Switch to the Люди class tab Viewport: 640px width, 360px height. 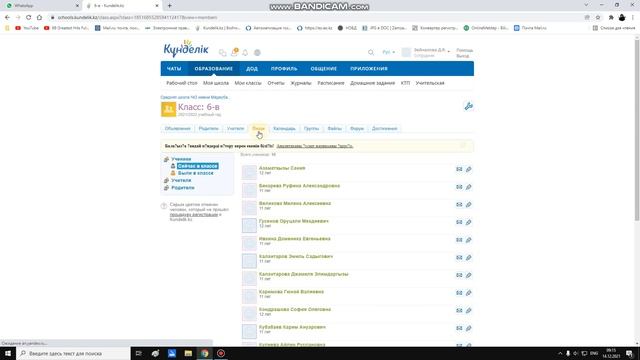(x=258, y=129)
